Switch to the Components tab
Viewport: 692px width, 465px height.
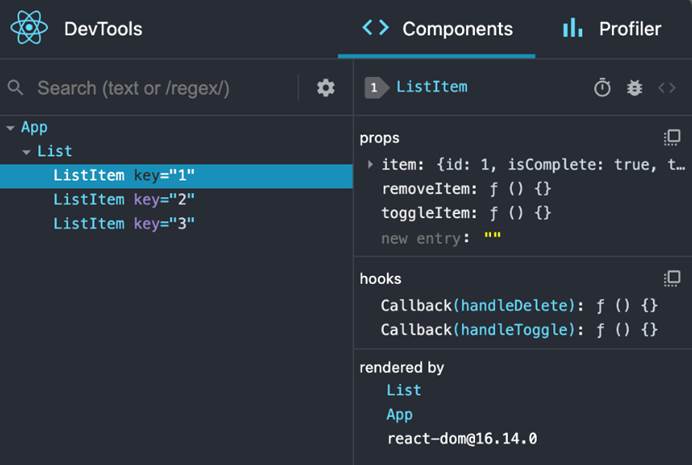(x=437, y=29)
